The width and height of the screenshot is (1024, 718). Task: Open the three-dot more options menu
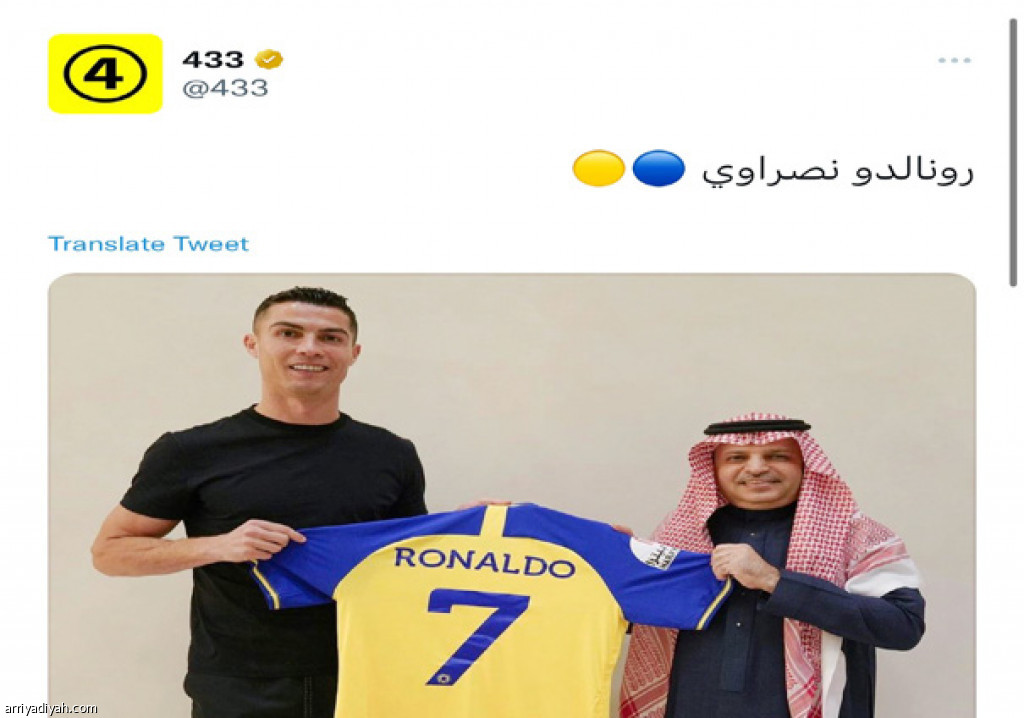click(954, 60)
